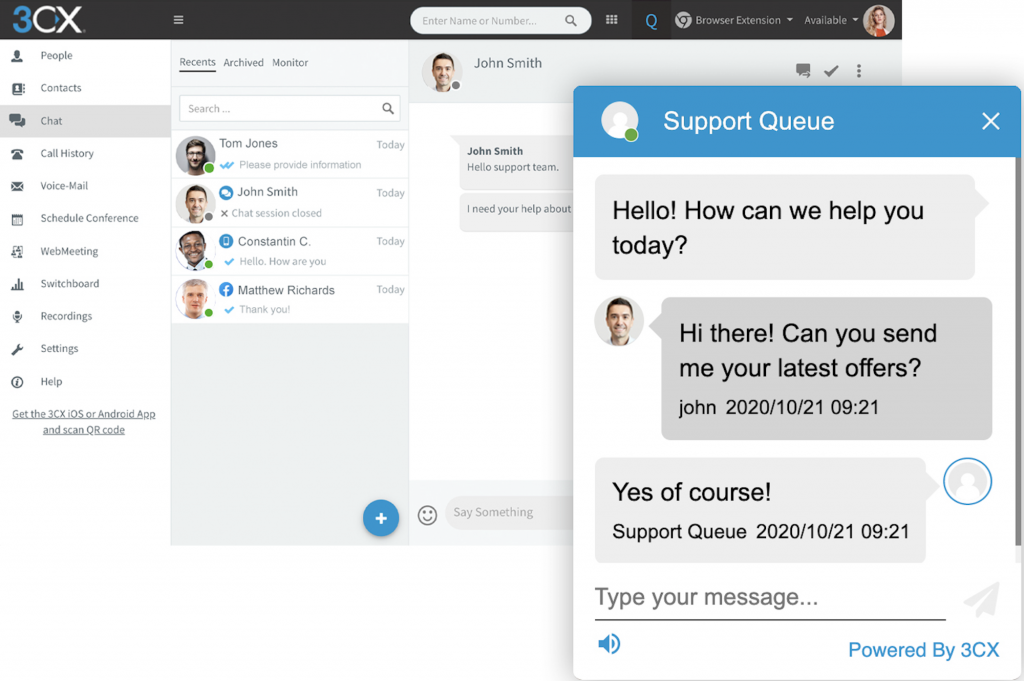1024x681 pixels.
Task: Open the dialpad grid icon
Action: tap(612, 20)
